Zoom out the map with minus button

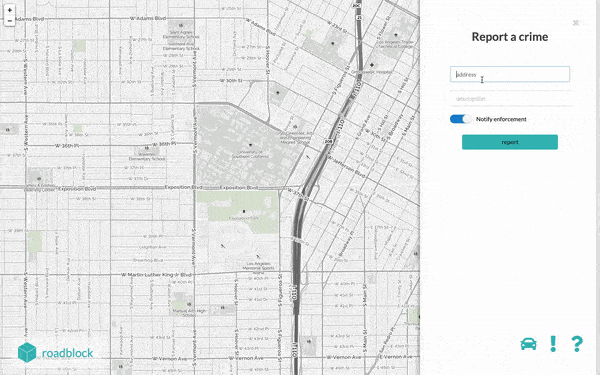[x=10, y=21]
